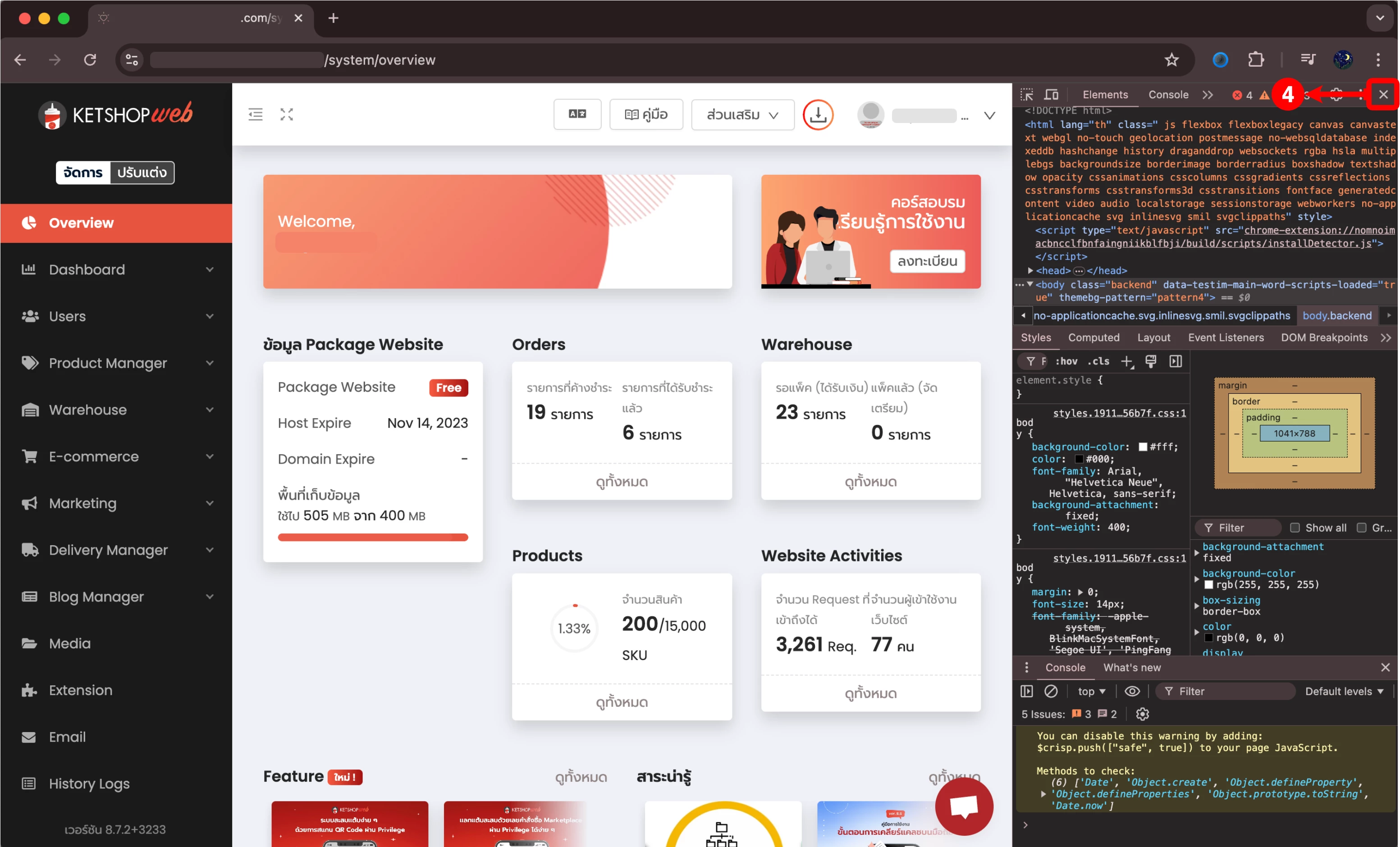
Task: Click the background-color #fff color swatch
Action: click(1143, 447)
